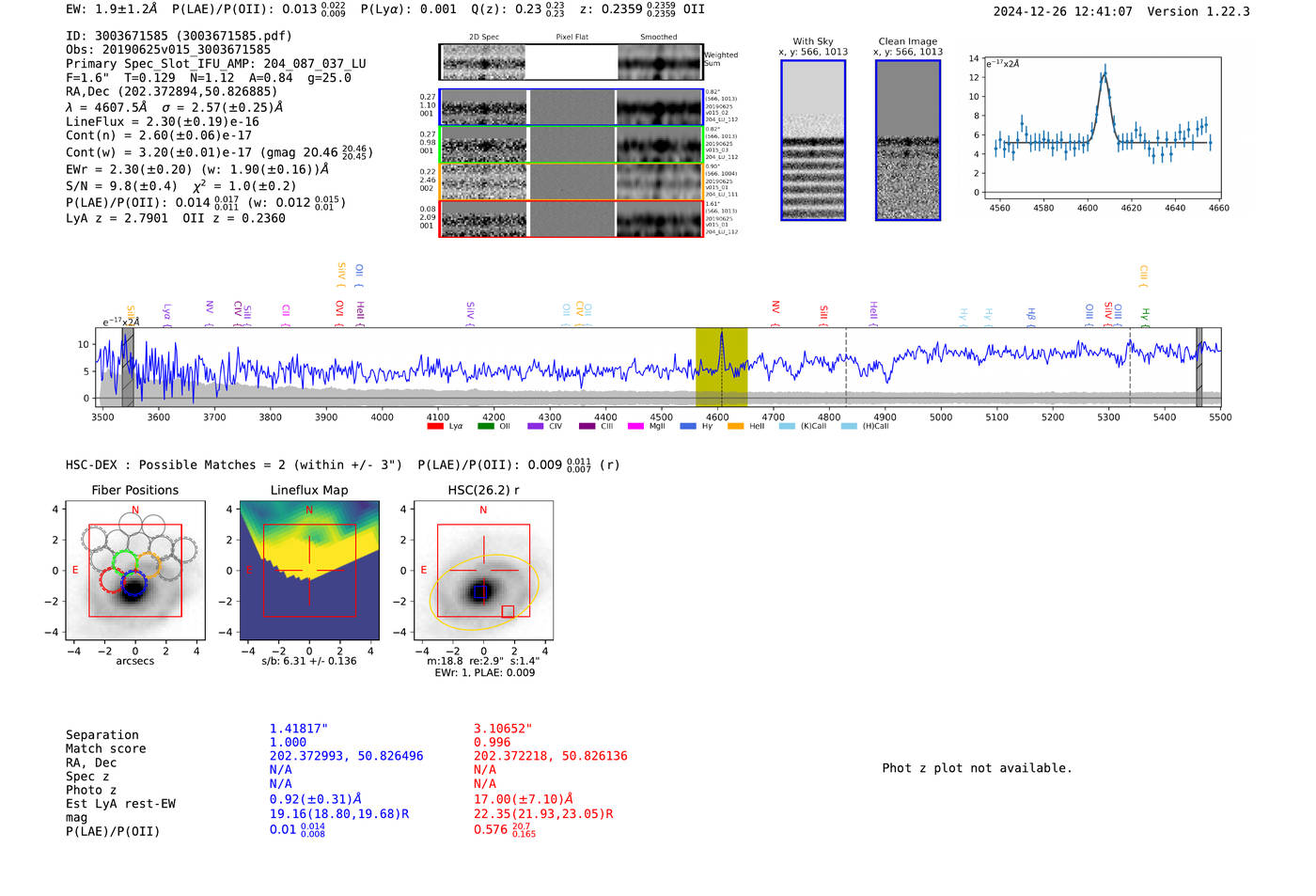1316x896 pixels.
Task: Click the Obs: 20190625v015_3003671585 text
Action: [168, 50]
